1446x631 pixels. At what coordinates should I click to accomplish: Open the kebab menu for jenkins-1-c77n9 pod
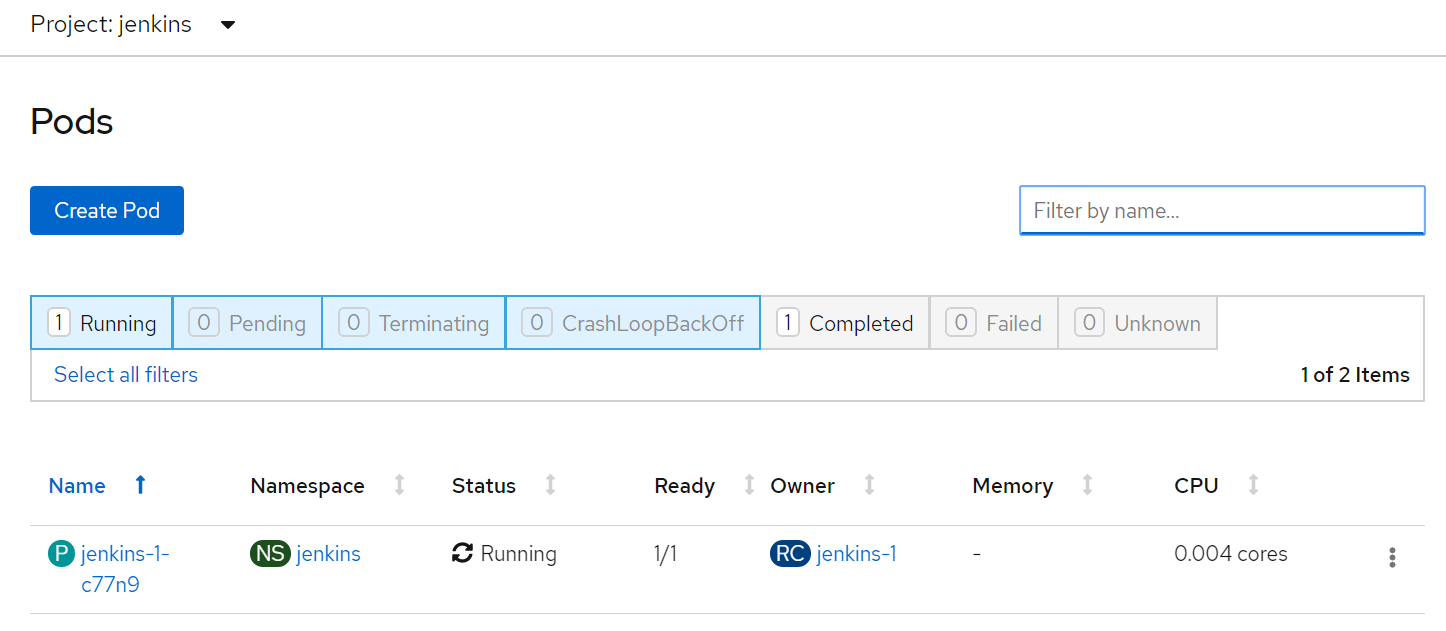coord(1391,557)
